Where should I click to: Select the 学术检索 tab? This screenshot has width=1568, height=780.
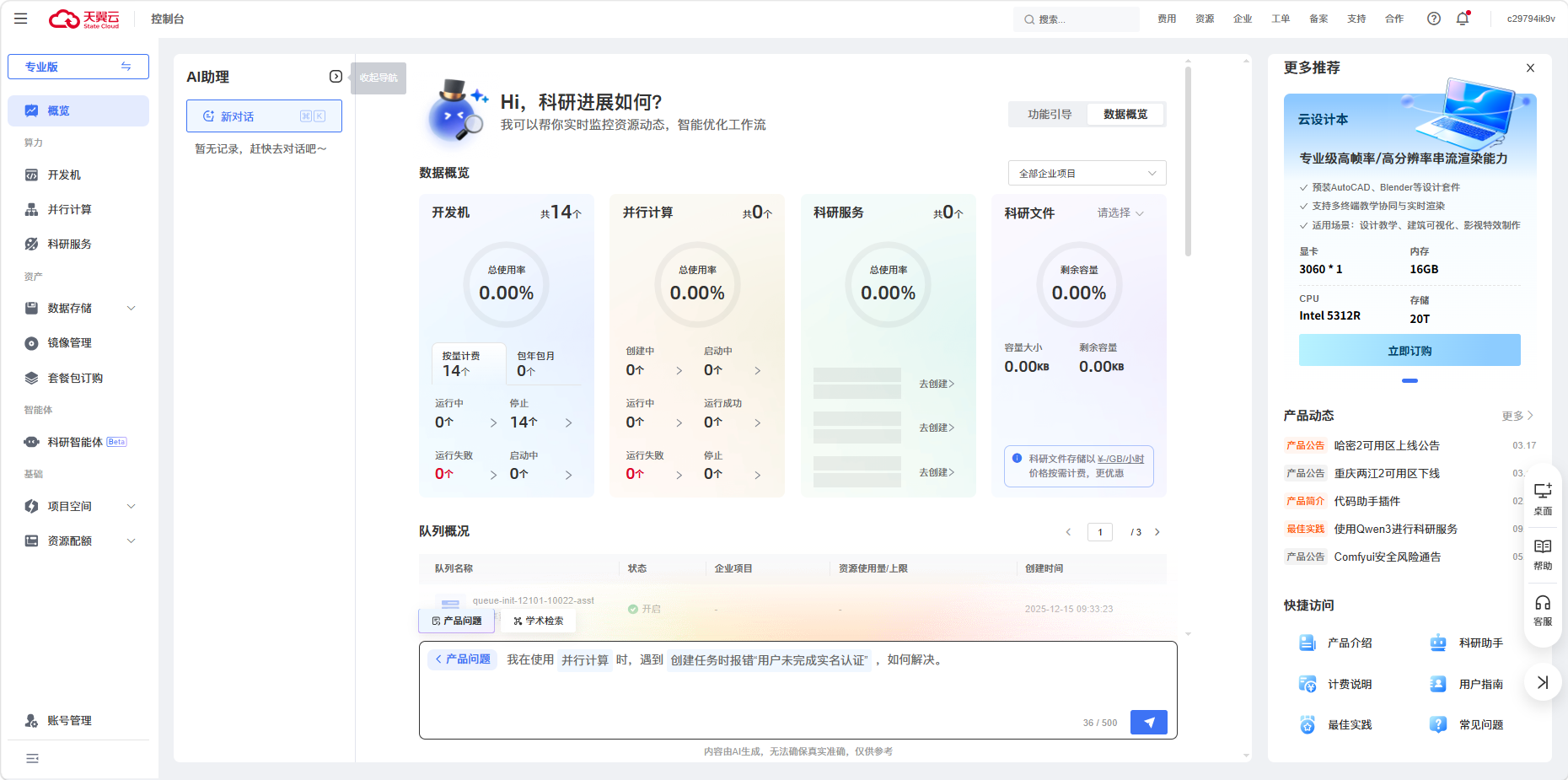pos(538,621)
